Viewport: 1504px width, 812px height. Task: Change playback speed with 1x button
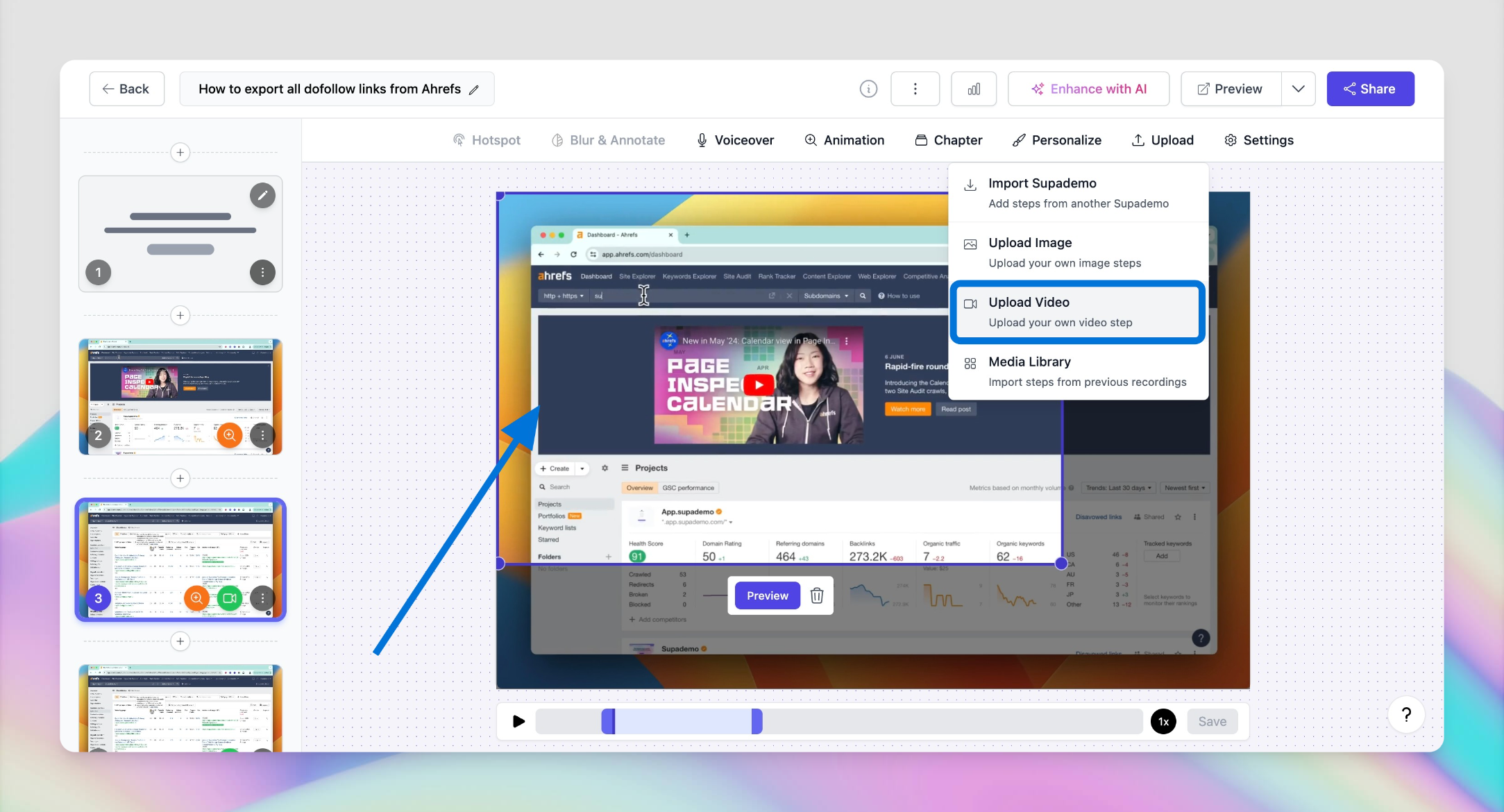(1163, 721)
